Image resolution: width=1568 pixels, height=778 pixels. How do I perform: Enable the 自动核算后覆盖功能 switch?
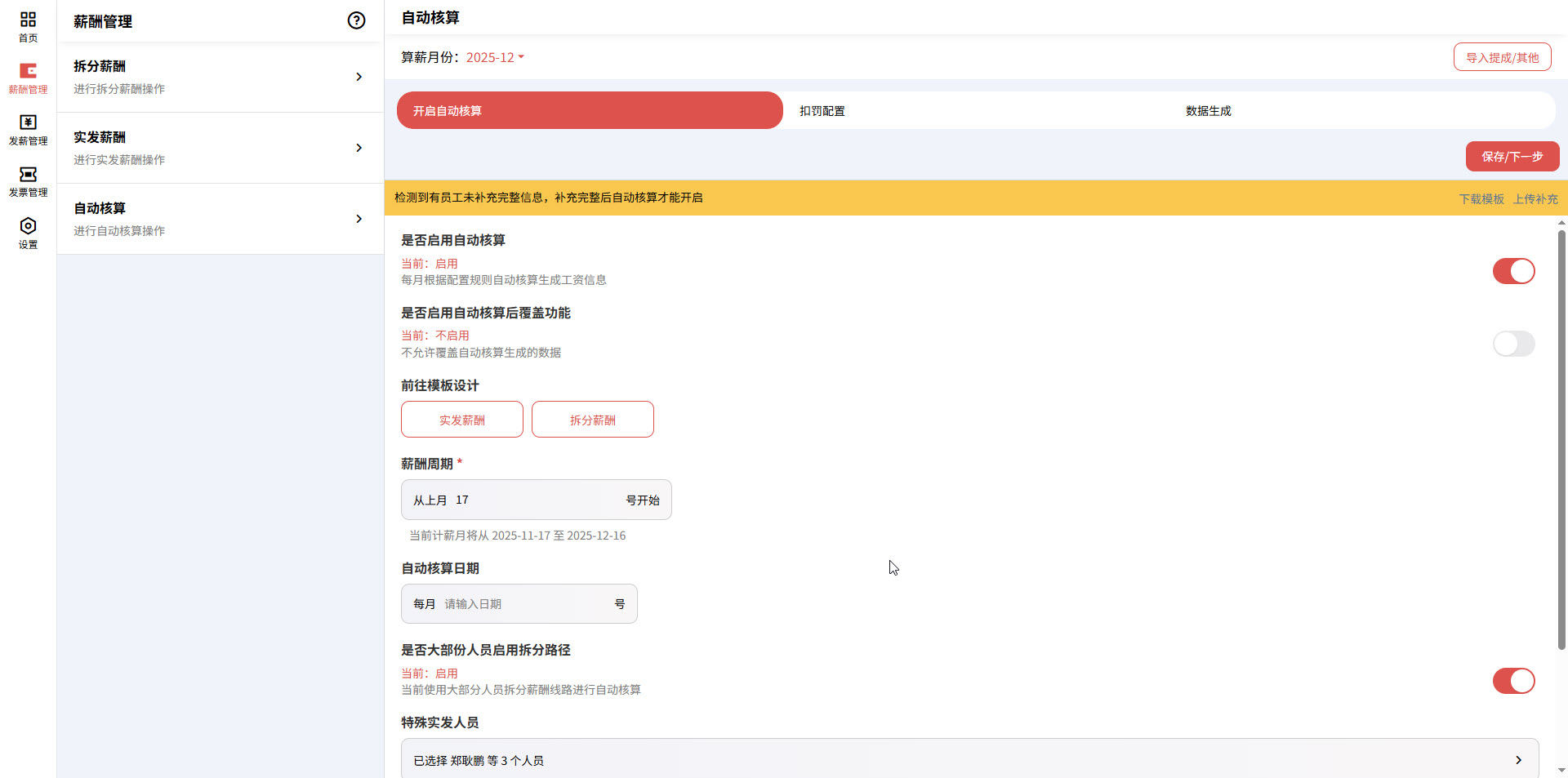point(1512,344)
